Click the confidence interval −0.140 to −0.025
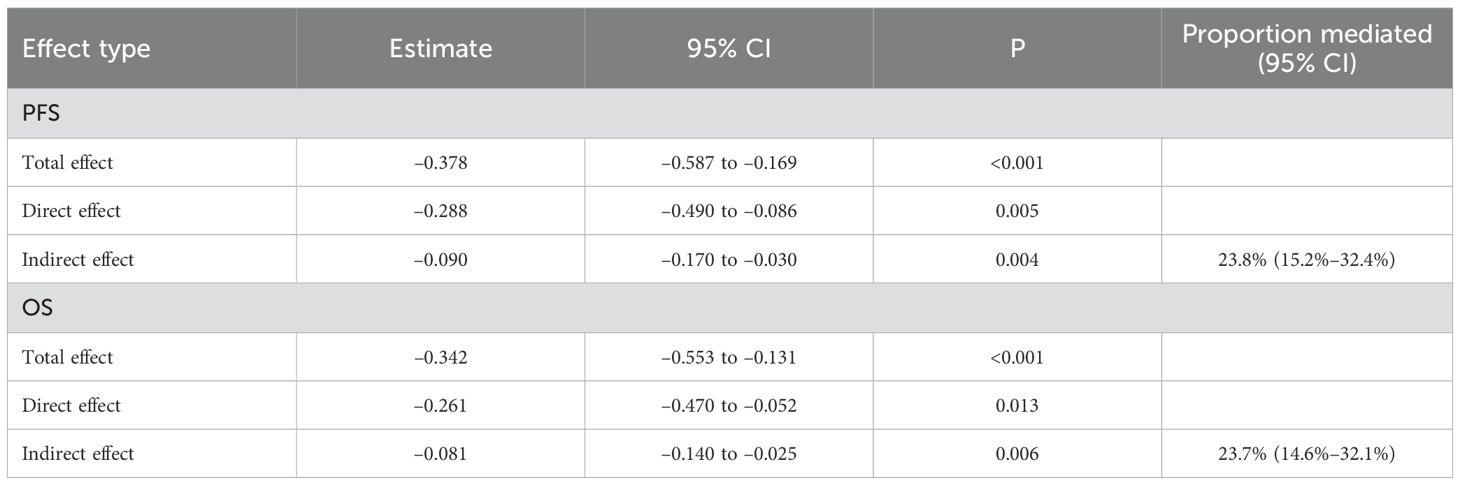This screenshot has height=485, width=1460. (x=729, y=454)
